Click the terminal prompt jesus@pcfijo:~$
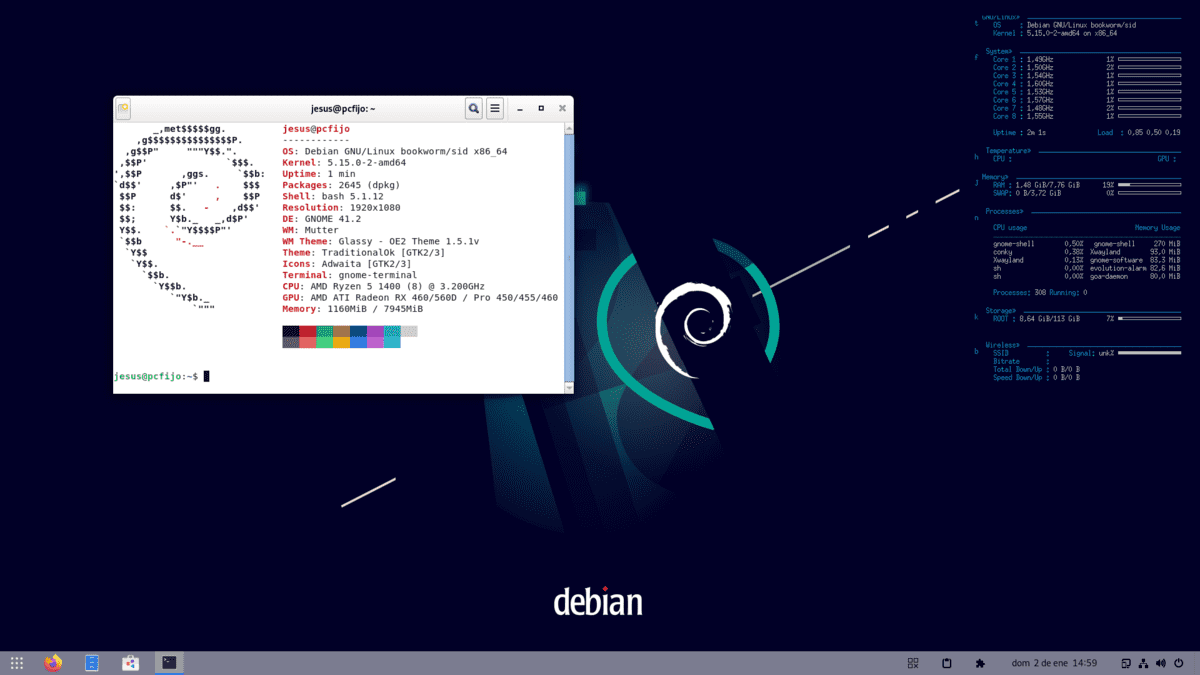 (x=156, y=376)
